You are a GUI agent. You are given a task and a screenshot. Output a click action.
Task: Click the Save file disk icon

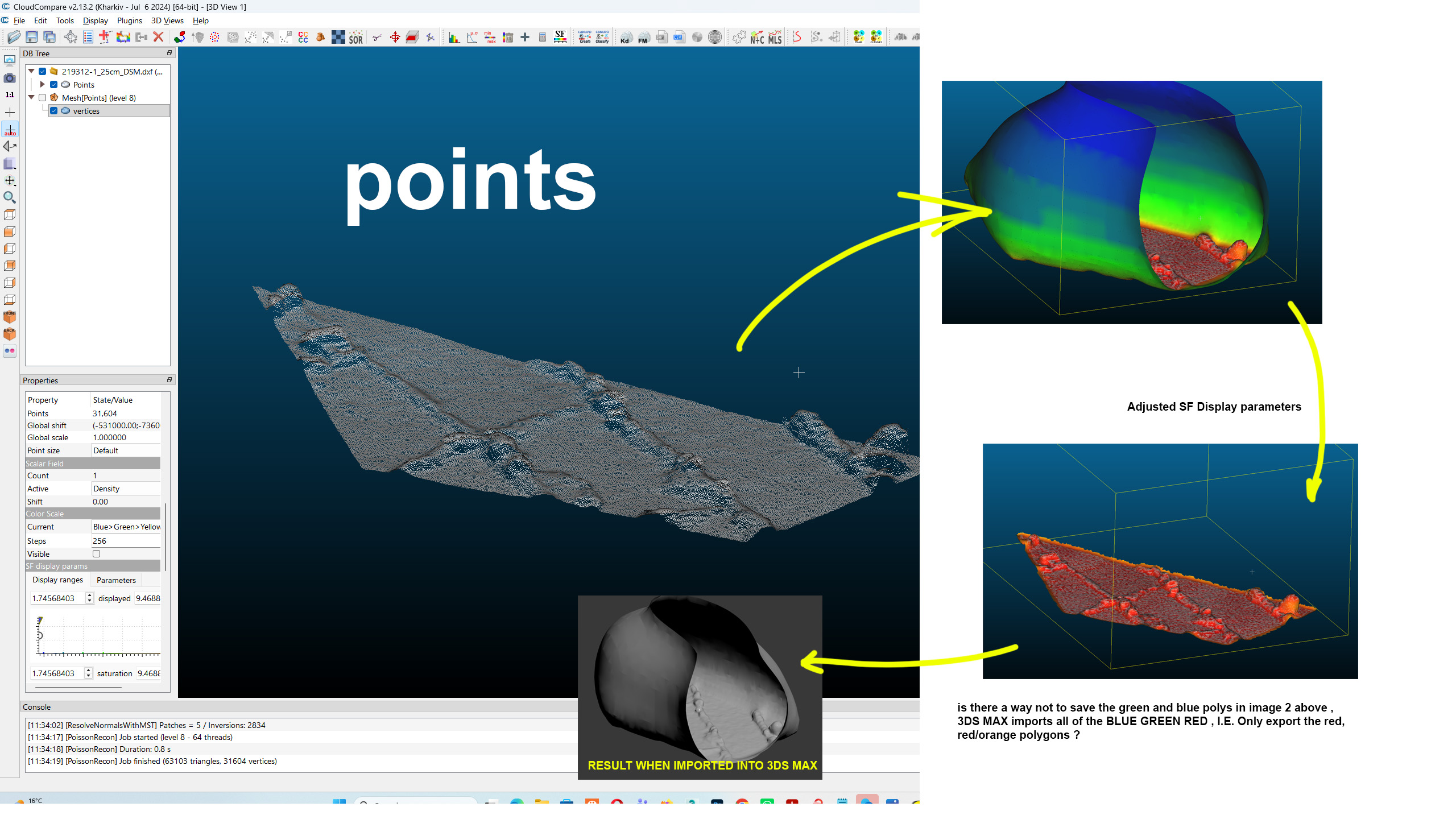32,38
